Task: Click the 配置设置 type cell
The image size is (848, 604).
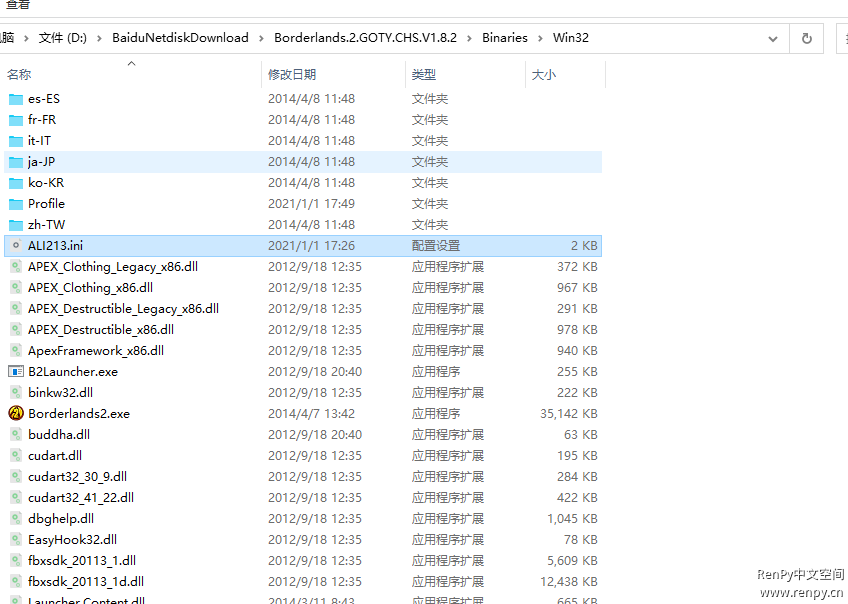Action: click(436, 246)
